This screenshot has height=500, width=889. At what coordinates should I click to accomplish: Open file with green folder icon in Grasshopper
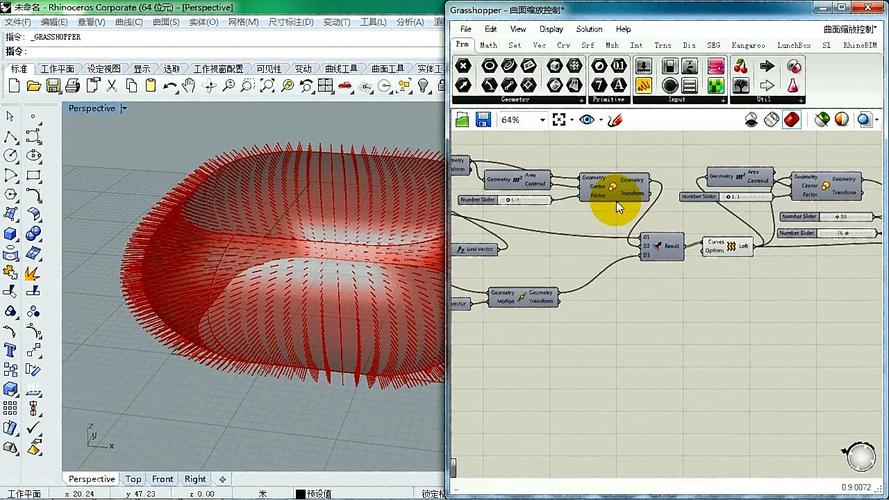462,120
